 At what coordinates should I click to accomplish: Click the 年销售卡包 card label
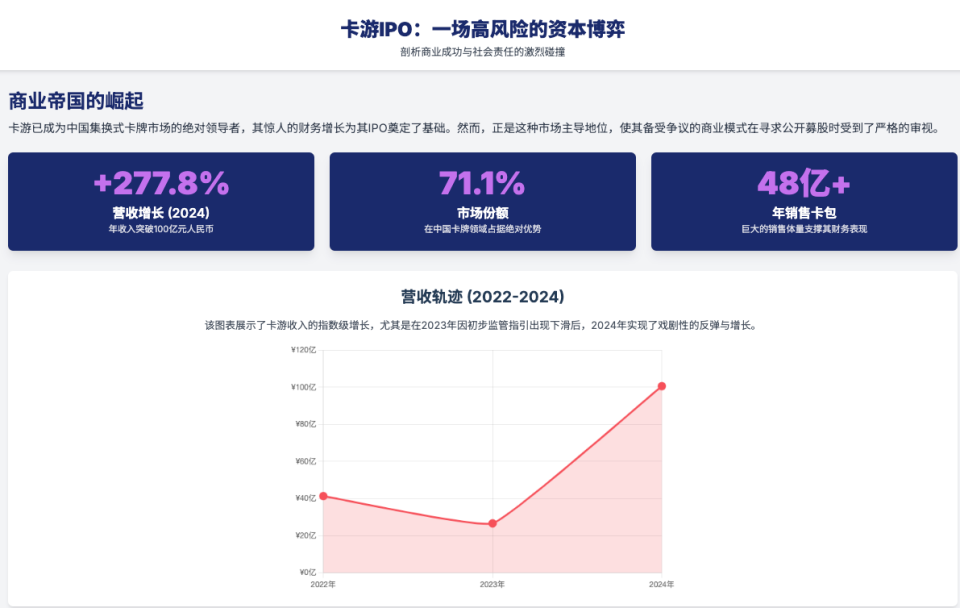[x=804, y=212]
